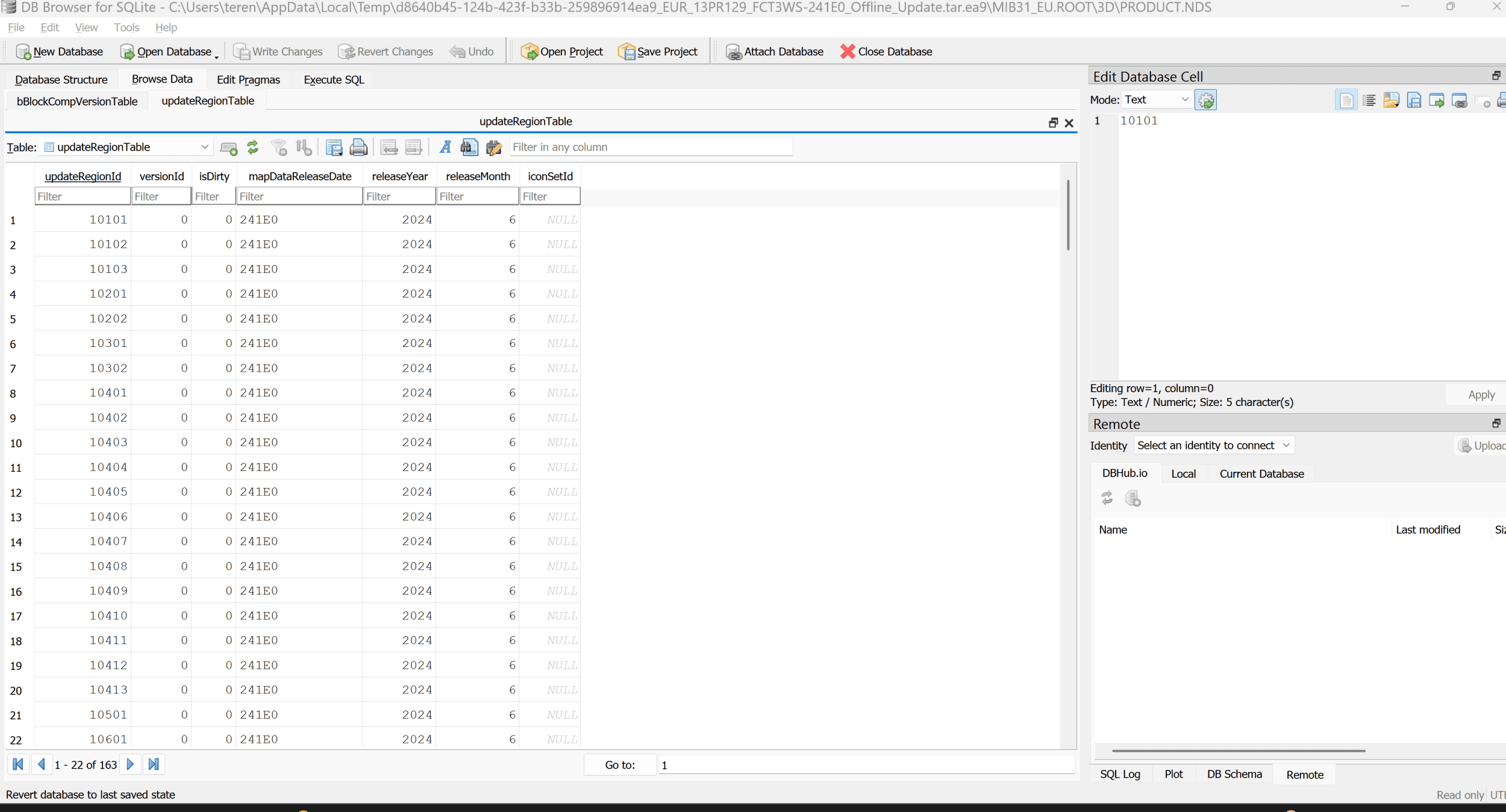
Task: Click the Filter in any column field
Action: (x=651, y=147)
